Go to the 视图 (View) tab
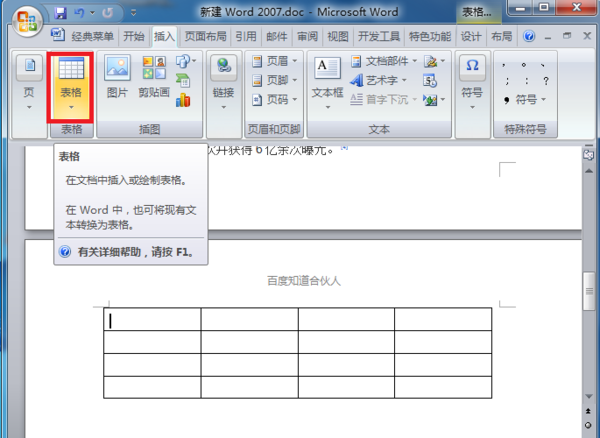Viewport: 600px width, 438px height. coord(338,37)
